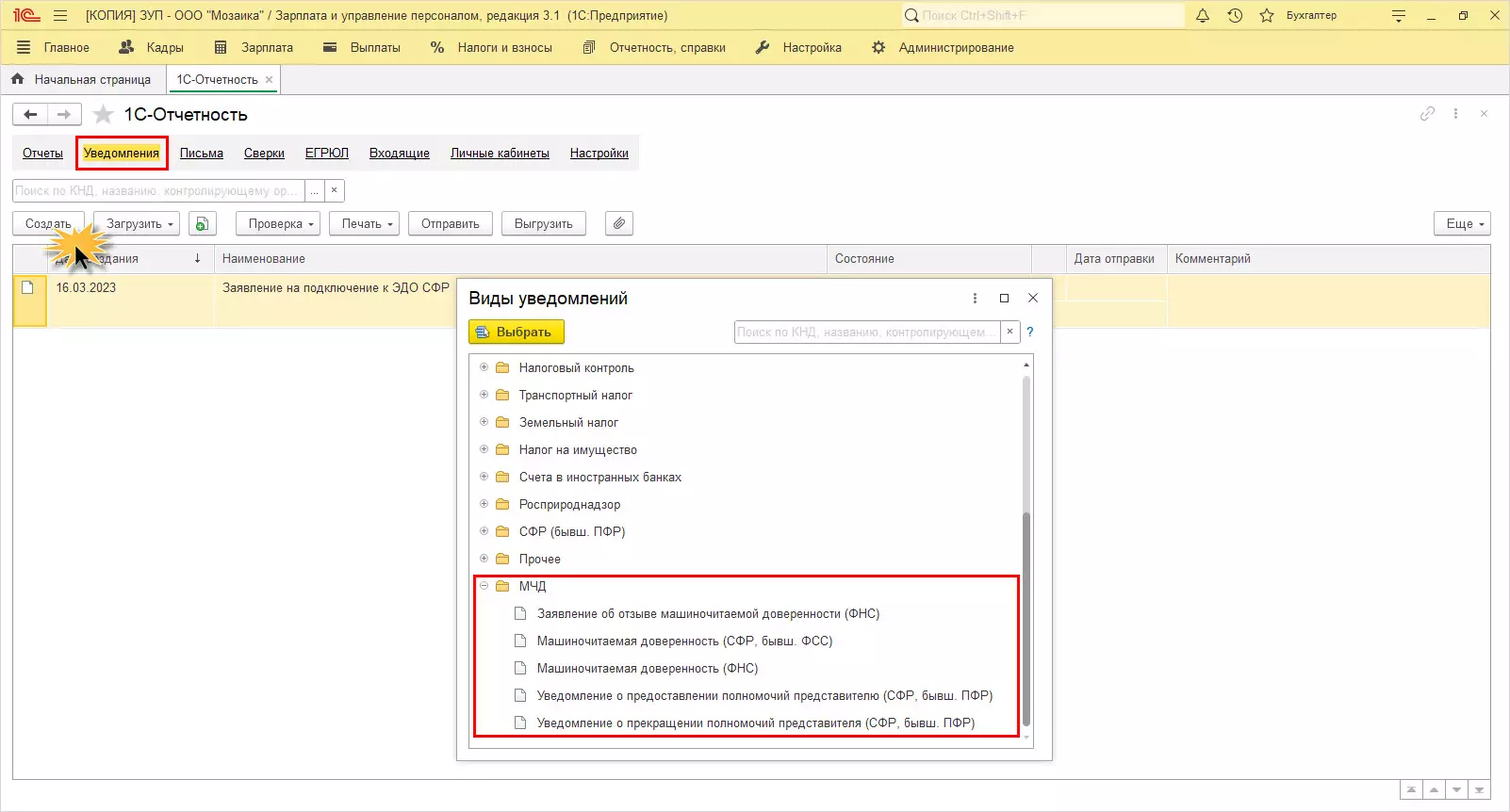Viewport: 1510px width, 812px height.
Task: Switch to the Письма tab
Action: click(201, 153)
